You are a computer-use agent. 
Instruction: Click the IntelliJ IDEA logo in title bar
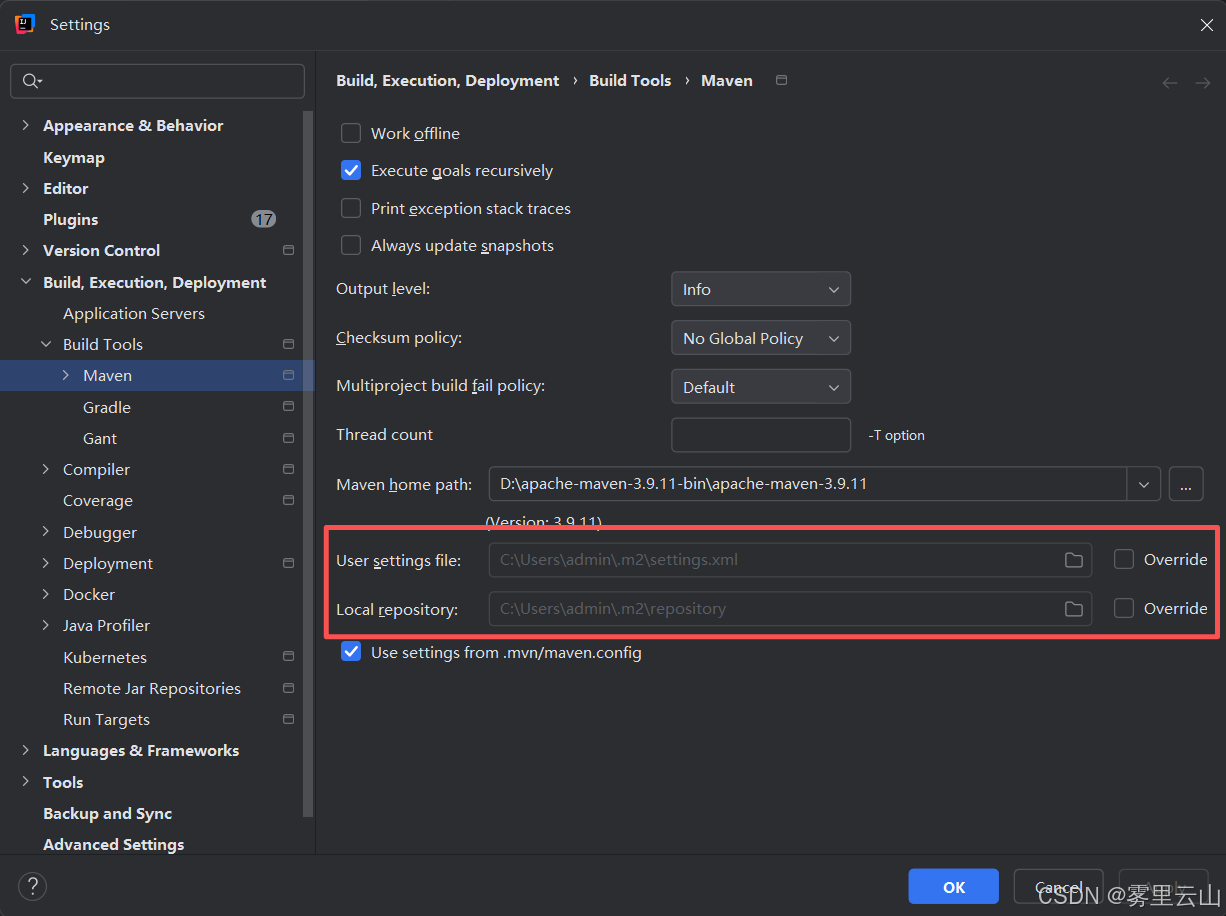(25, 24)
